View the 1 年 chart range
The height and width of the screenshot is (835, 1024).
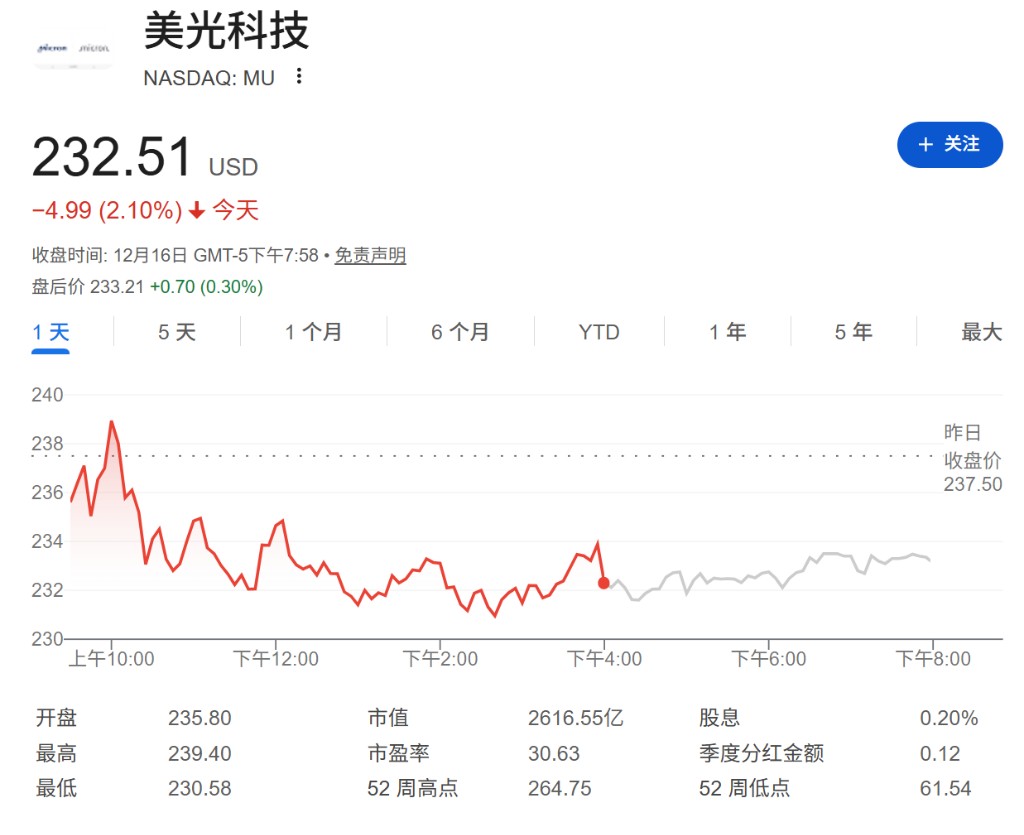point(727,332)
